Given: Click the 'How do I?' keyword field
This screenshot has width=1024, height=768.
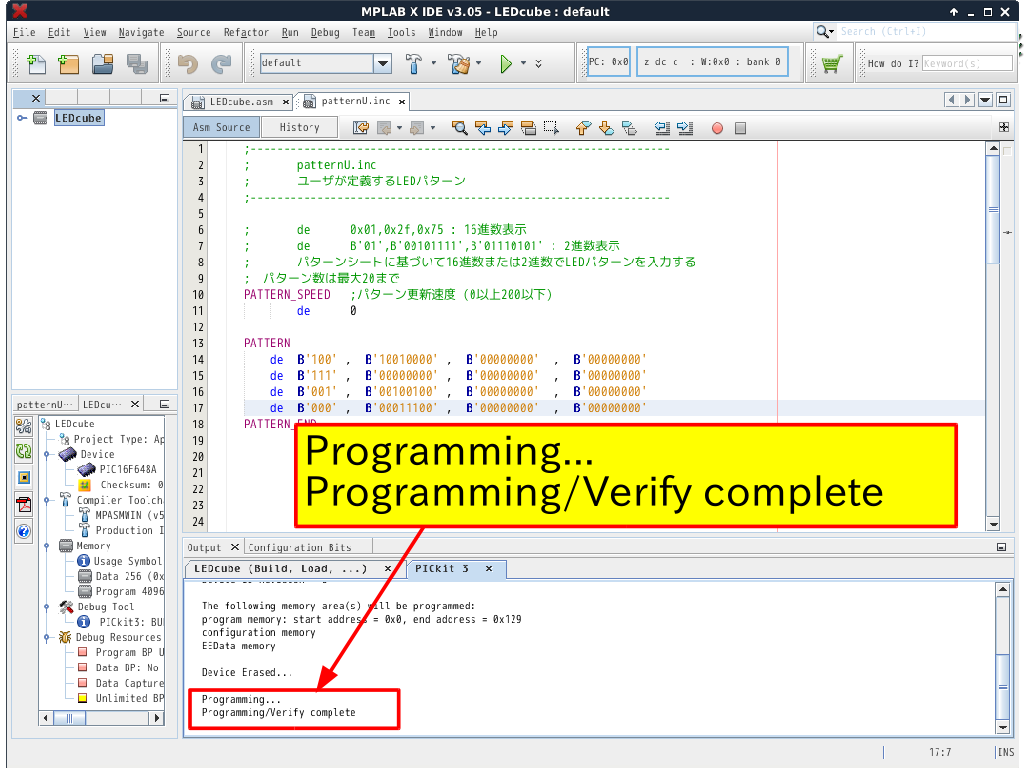Looking at the screenshot, I should coord(967,63).
